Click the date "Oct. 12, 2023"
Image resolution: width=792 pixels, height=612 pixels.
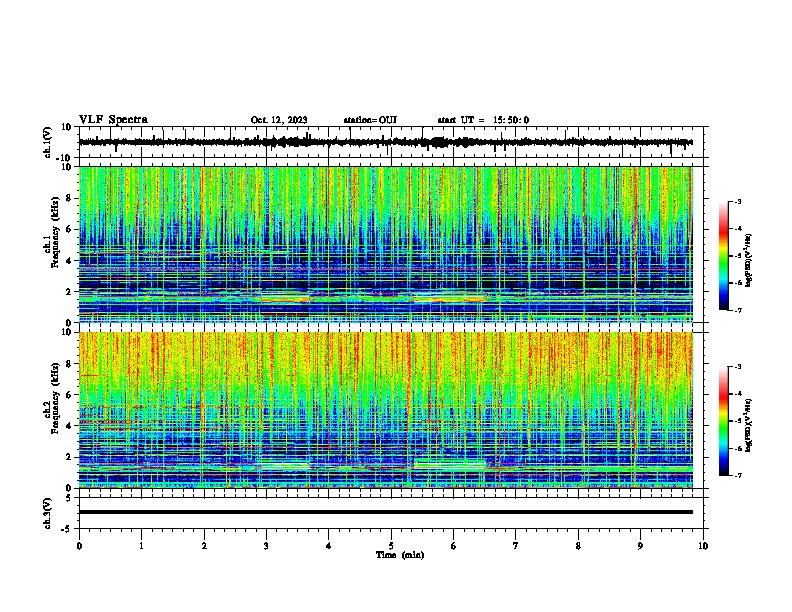279,120
